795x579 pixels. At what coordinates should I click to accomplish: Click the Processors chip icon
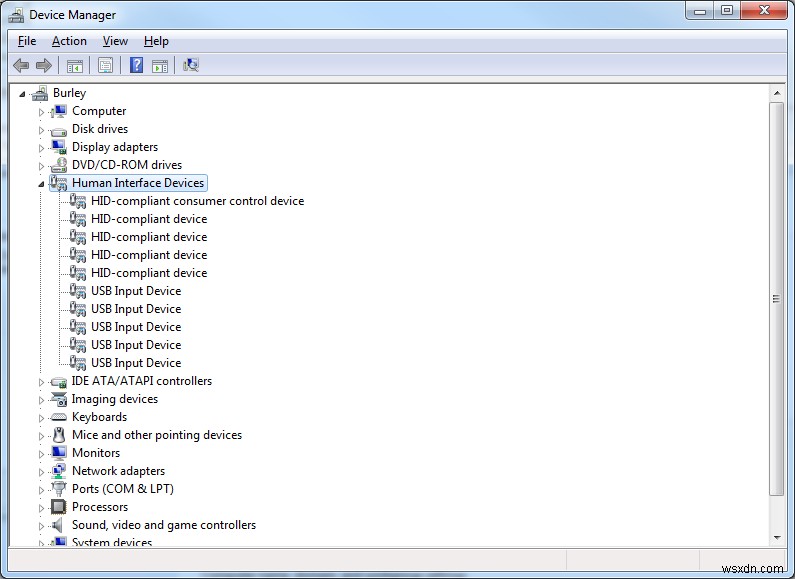tap(59, 507)
